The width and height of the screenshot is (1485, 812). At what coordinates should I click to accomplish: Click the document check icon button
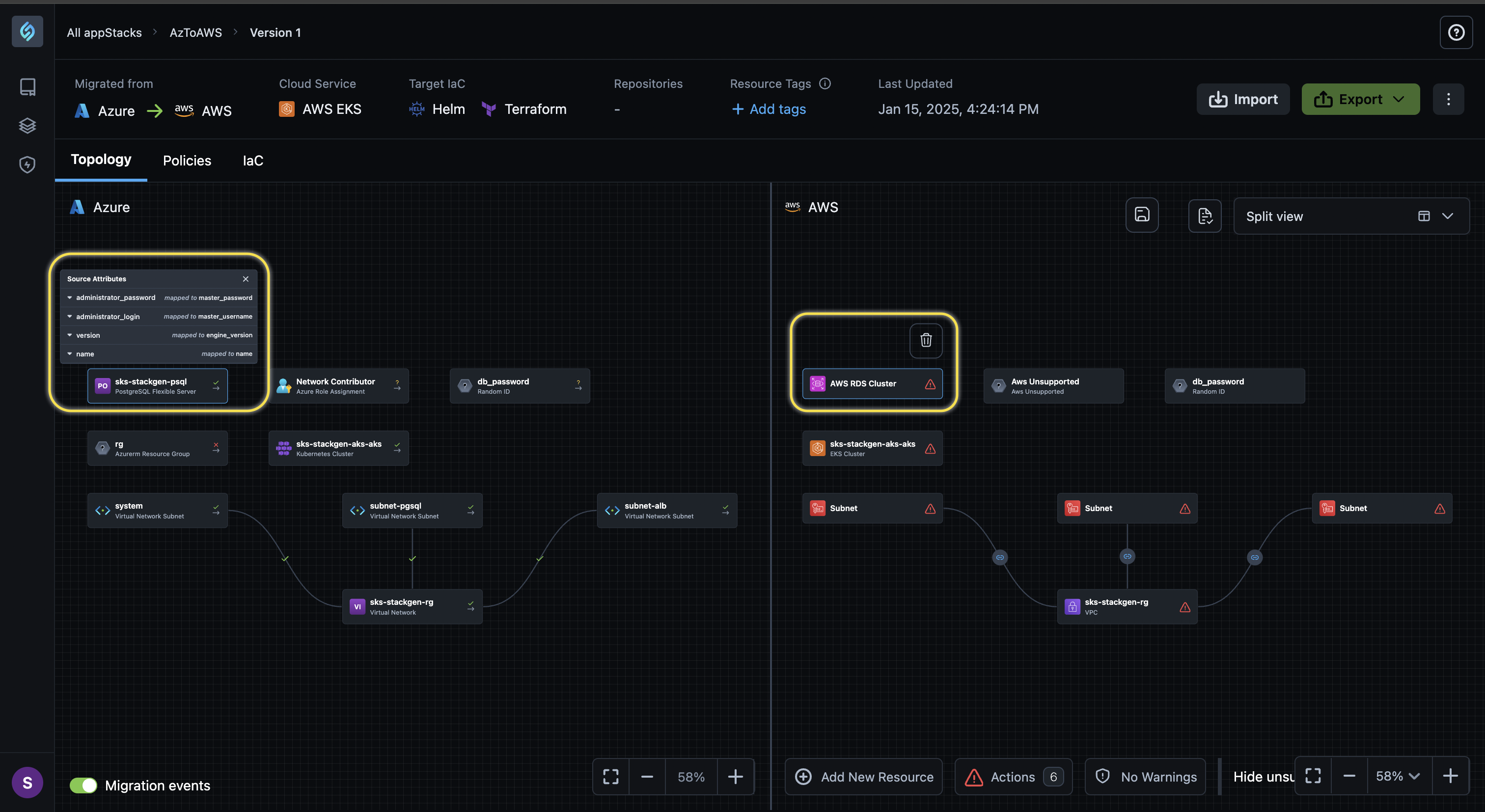point(1205,216)
